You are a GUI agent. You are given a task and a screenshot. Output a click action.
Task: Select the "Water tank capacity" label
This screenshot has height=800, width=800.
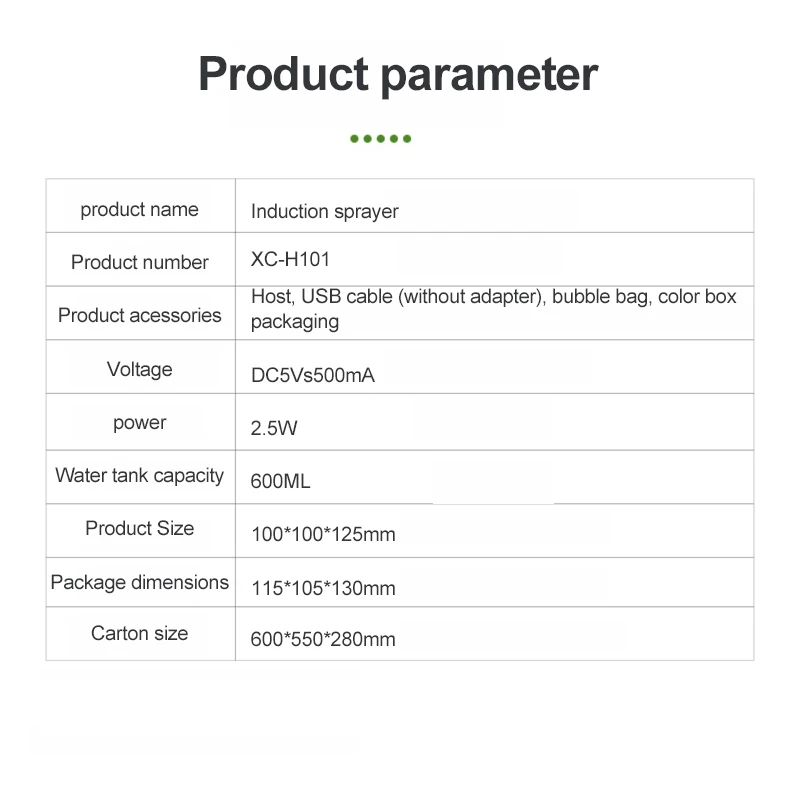pyautogui.click(x=140, y=475)
